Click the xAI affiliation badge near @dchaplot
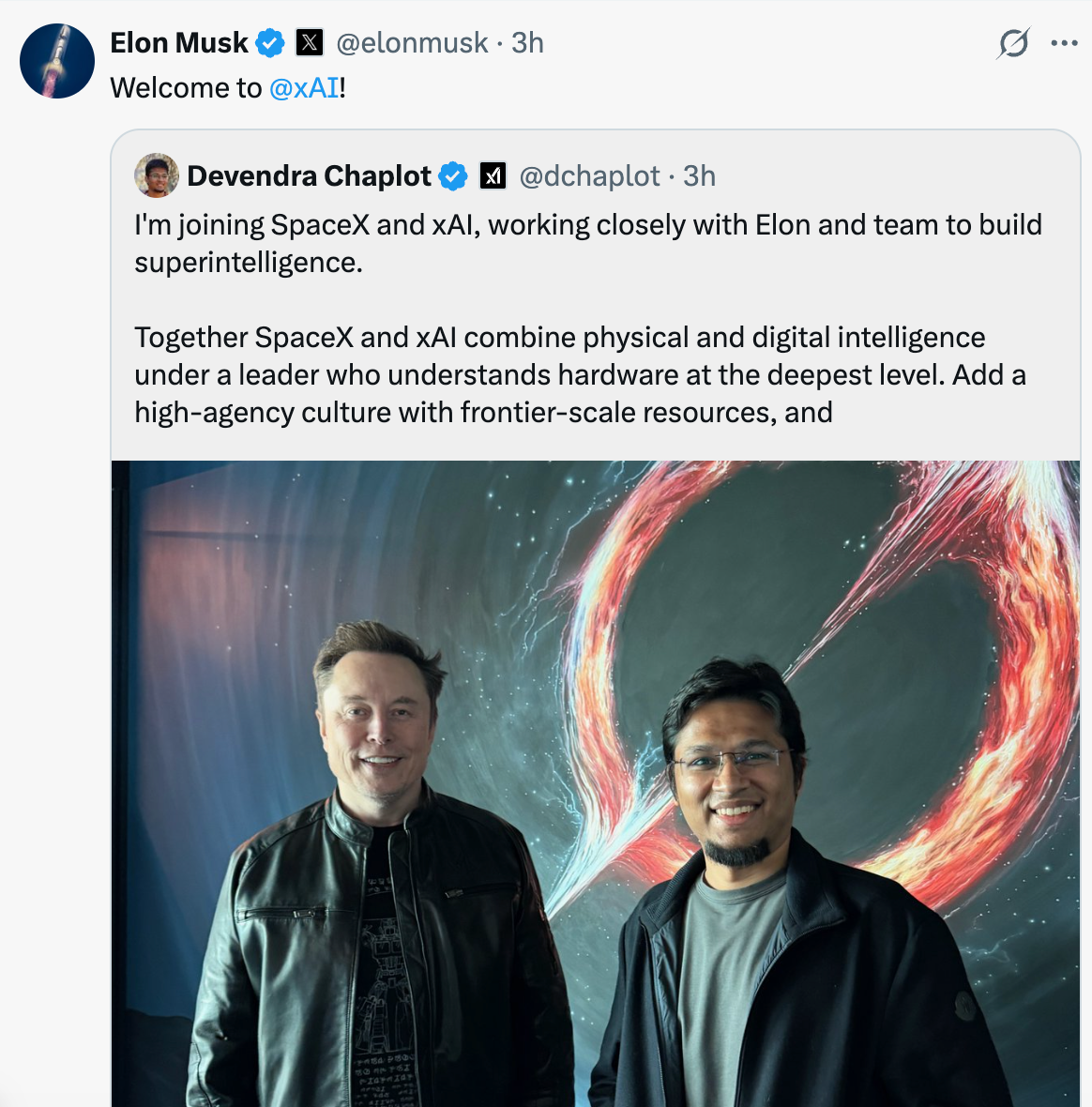Image resolution: width=1092 pixels, height=1107 pixels. click(x=493, y=176)
